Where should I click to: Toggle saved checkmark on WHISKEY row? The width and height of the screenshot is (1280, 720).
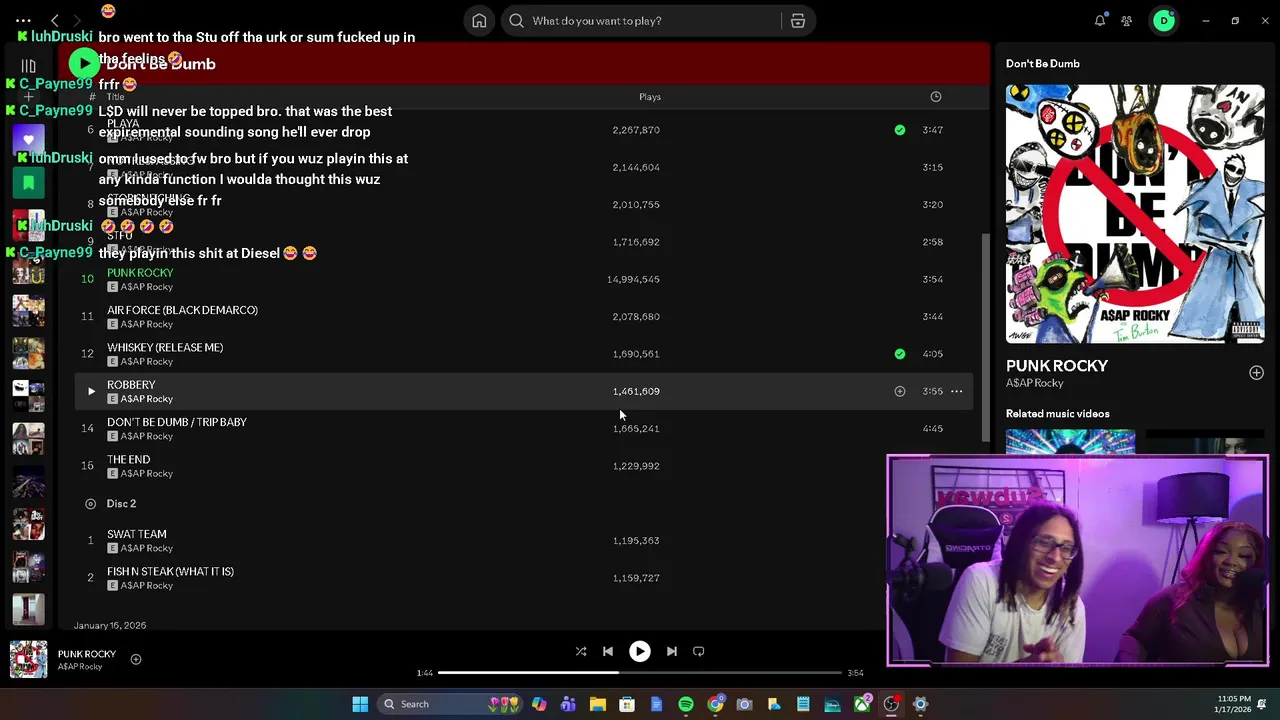pyautogui.click(x=900, y=354)
